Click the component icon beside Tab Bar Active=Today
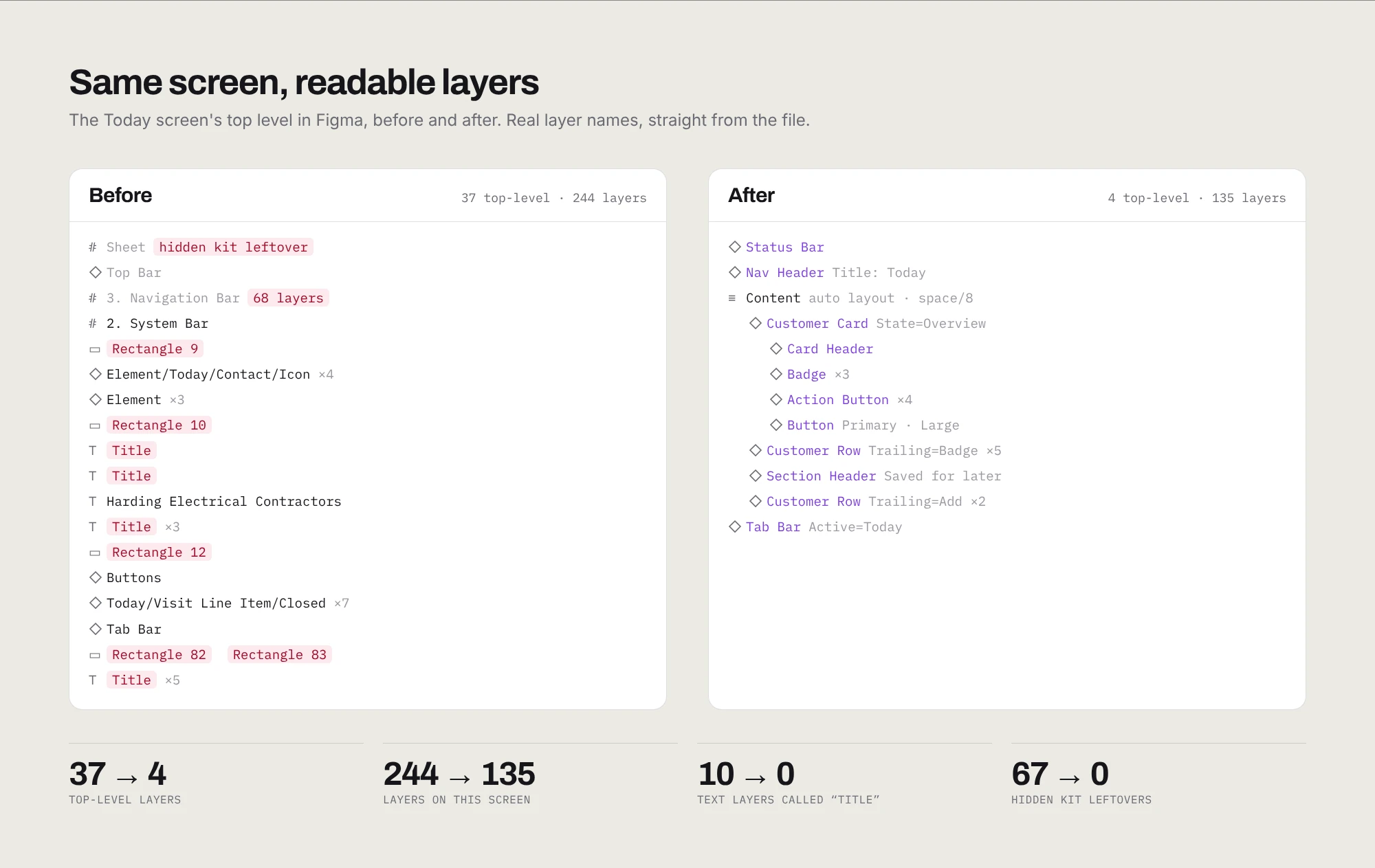The image size is (1375, 868). (735, 527)
